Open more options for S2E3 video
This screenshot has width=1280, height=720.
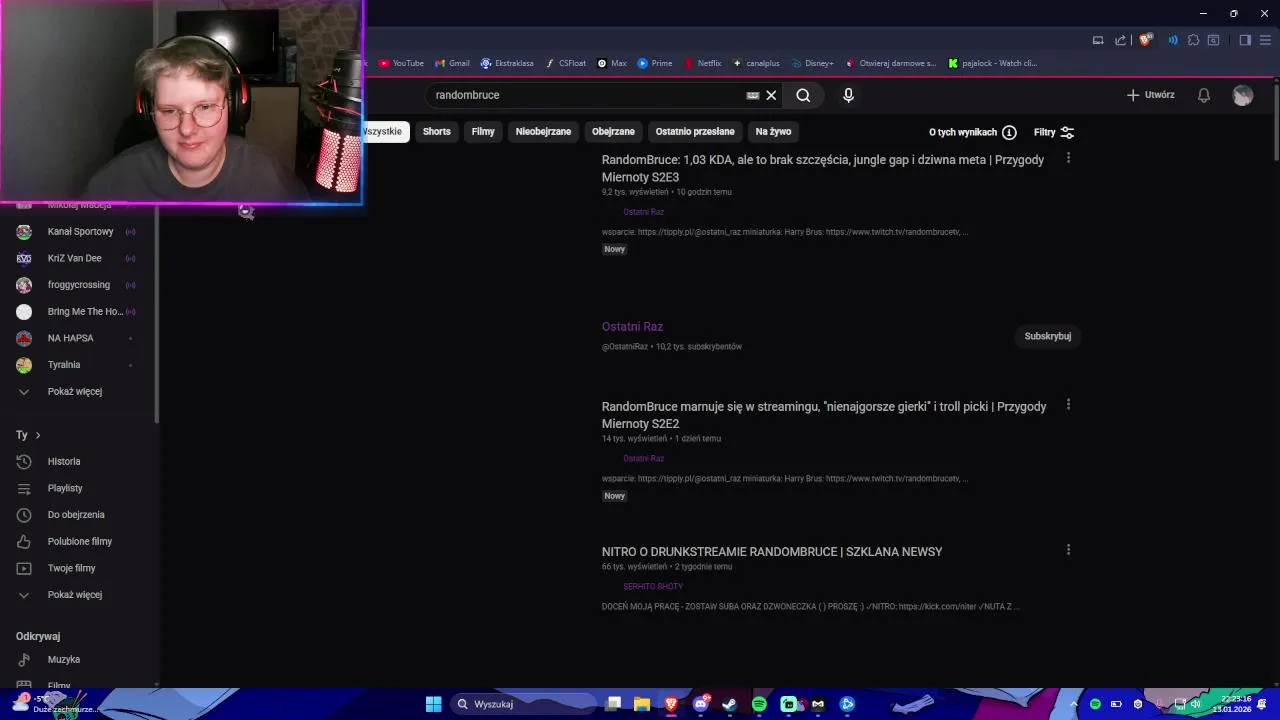[1068, 158]
